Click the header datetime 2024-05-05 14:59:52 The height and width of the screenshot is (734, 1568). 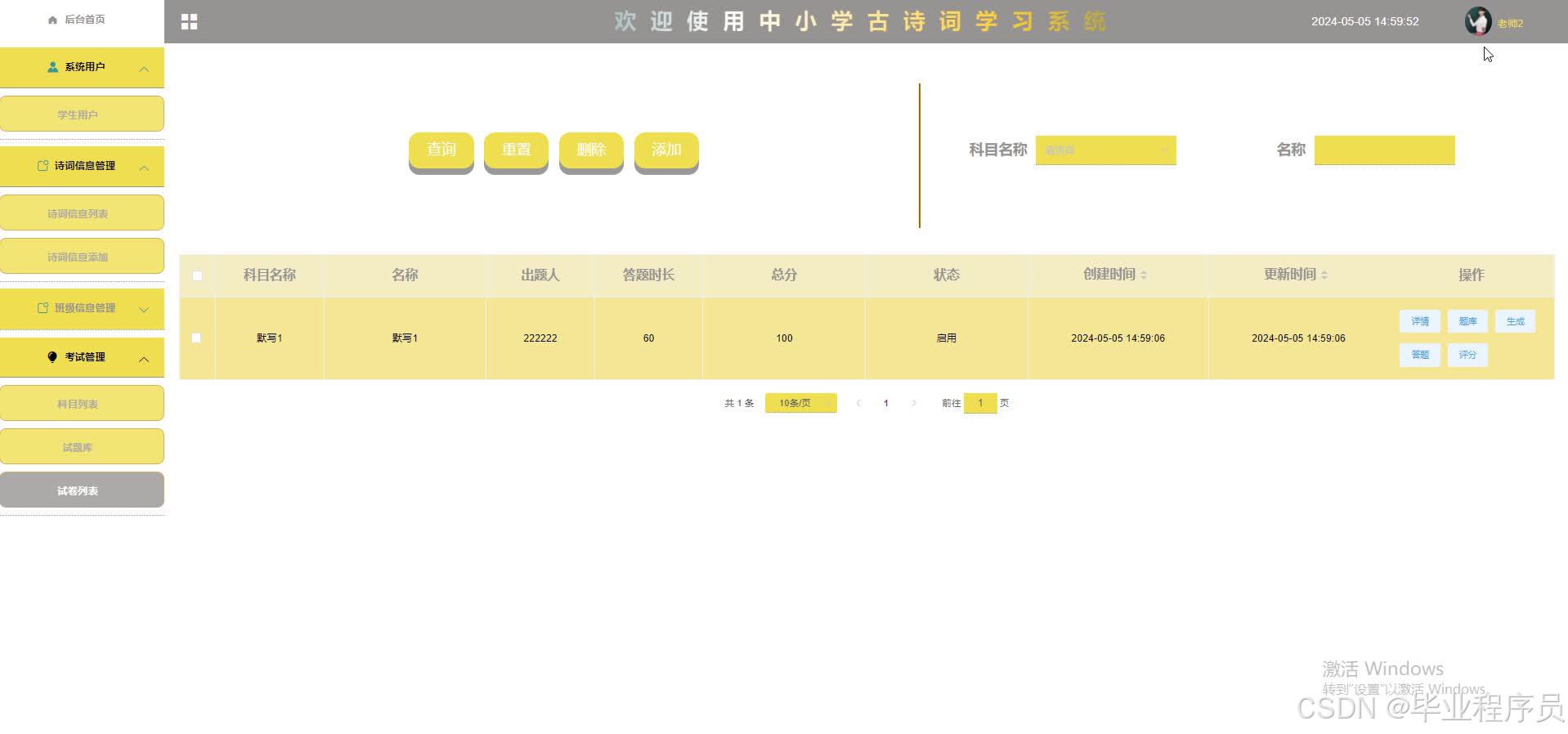click(x=1365, y=21)
